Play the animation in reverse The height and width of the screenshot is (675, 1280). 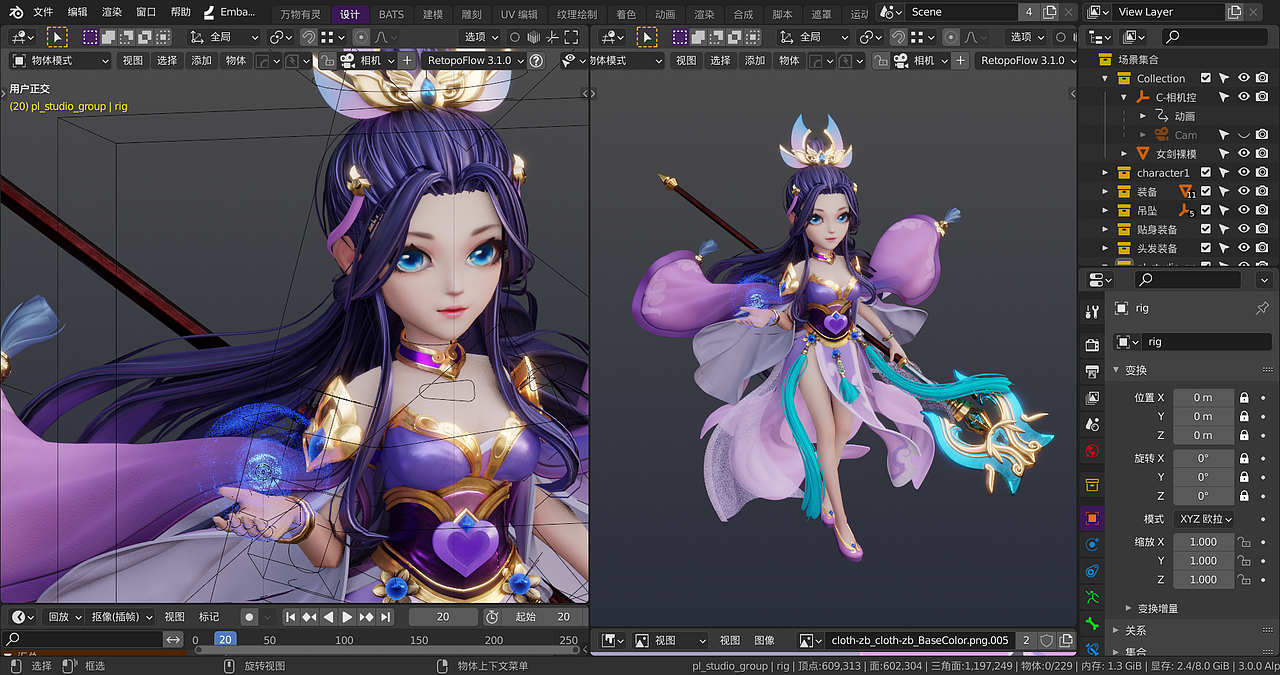[328, 617]
